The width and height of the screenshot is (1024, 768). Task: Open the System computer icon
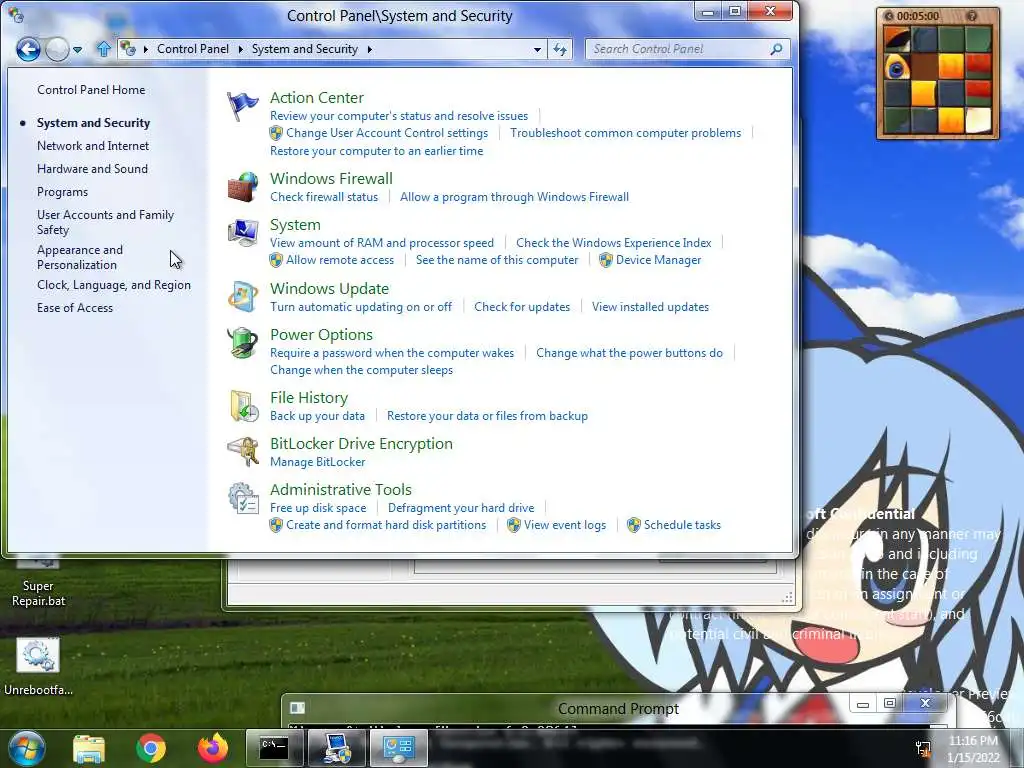point(242,232)
